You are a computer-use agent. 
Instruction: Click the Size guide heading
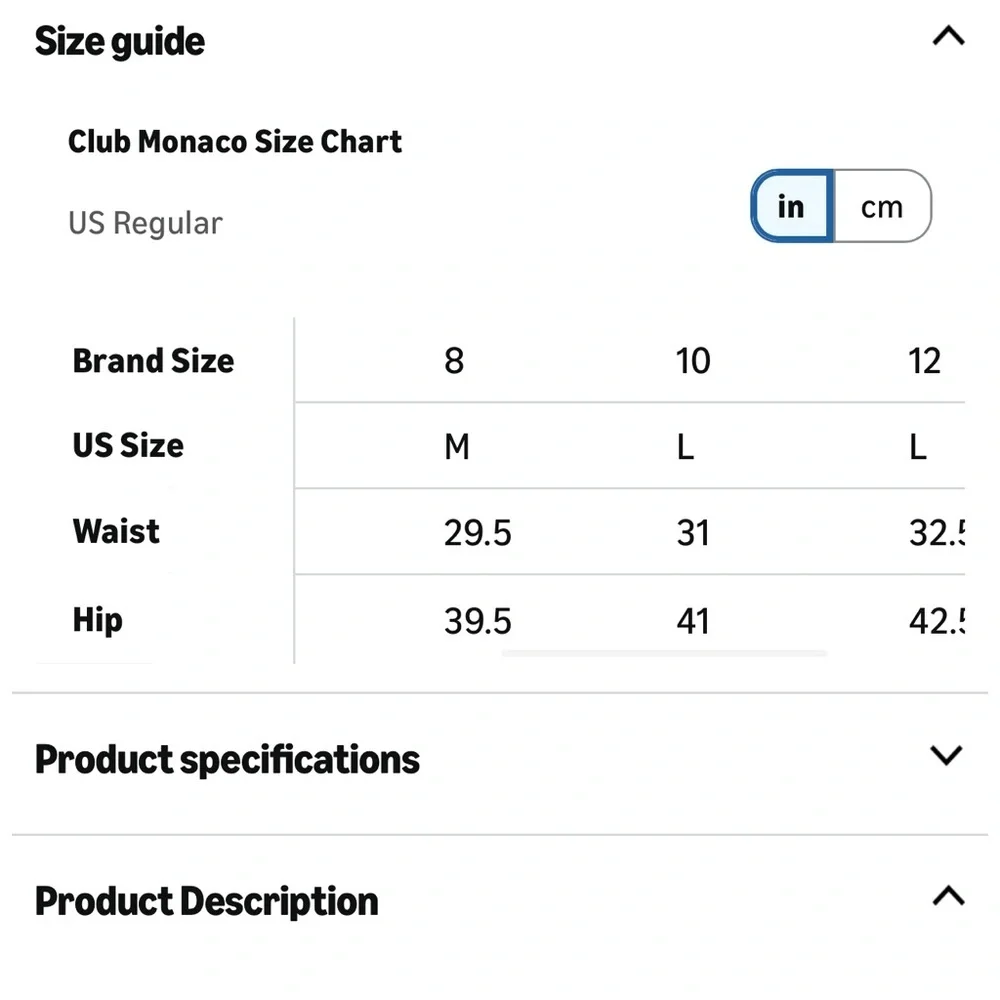click(120, 42)
